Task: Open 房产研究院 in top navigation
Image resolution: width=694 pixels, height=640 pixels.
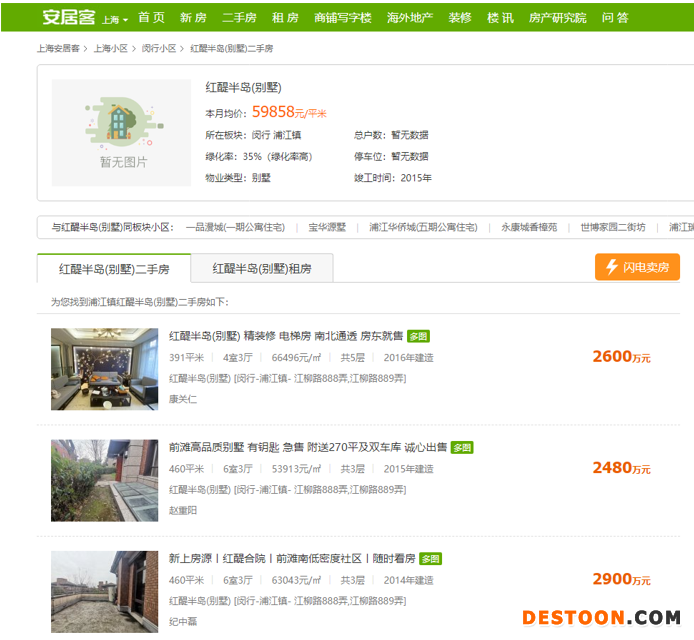Action: point(557,18)
